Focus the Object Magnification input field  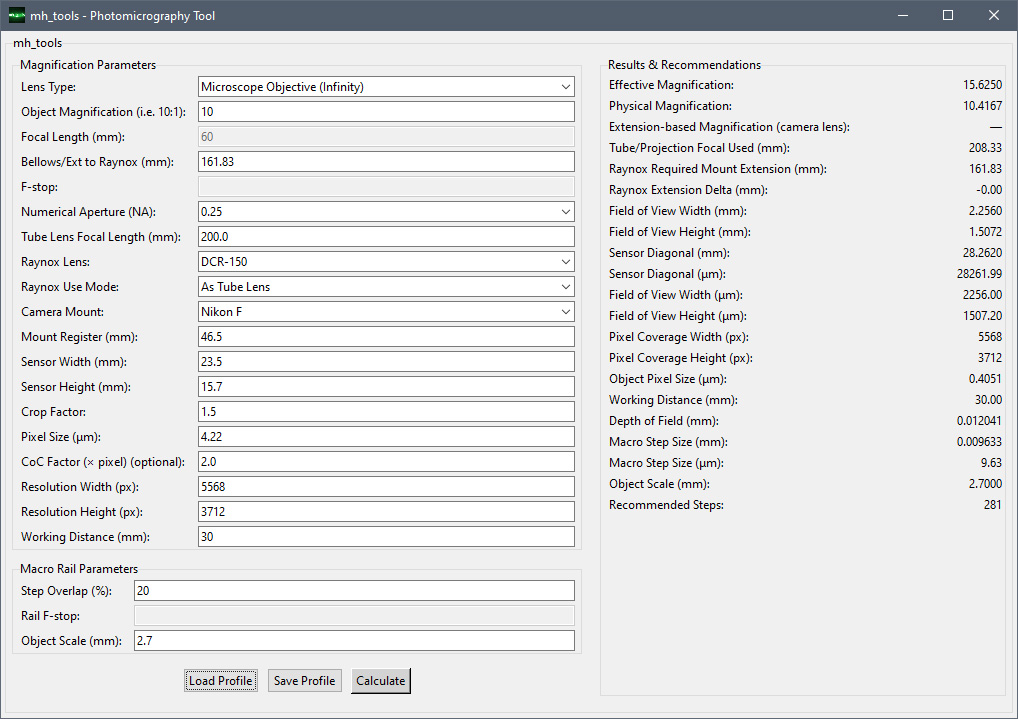coord(386,112)
